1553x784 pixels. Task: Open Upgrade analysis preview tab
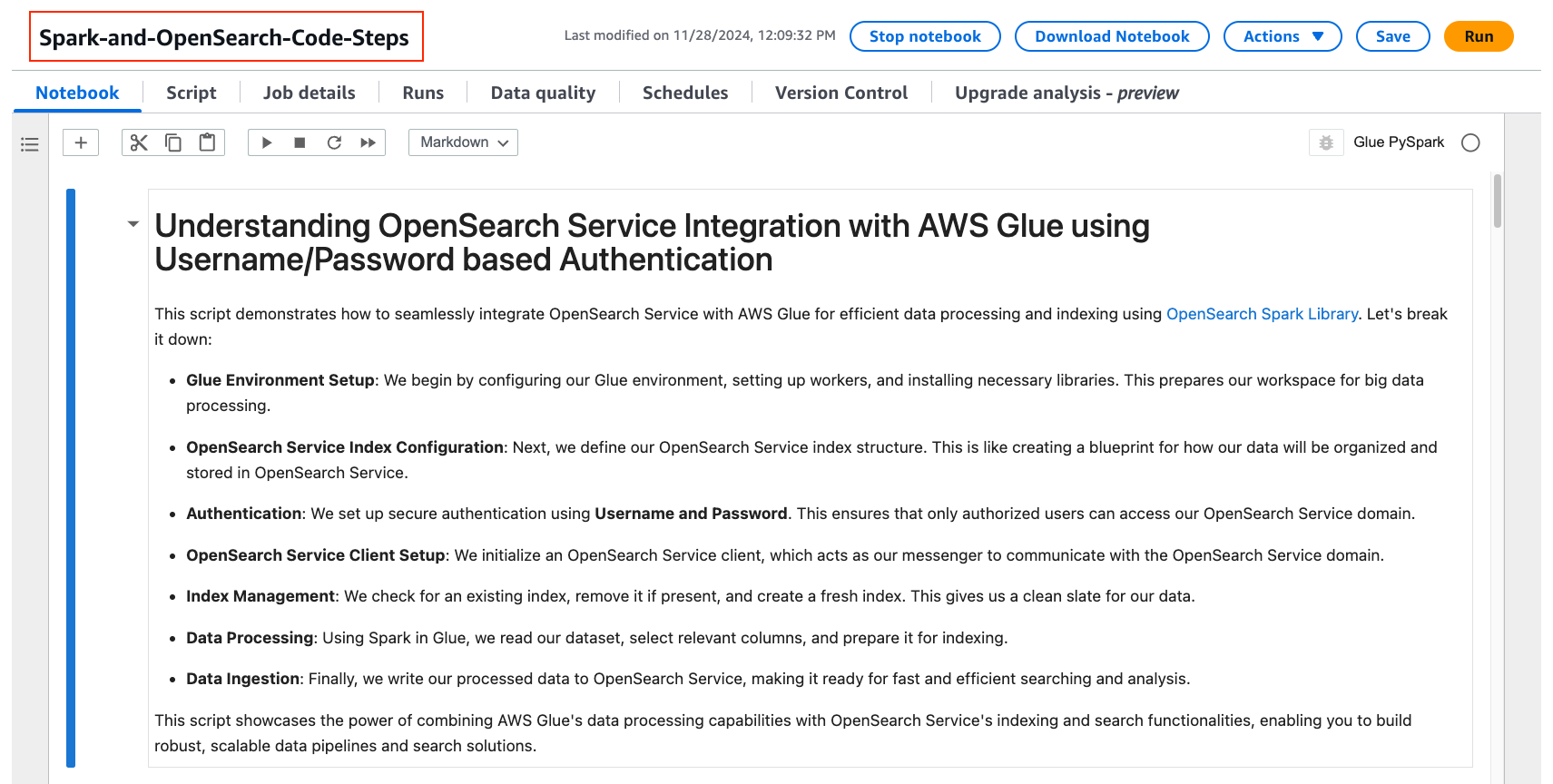click(x=1066, y=93)
